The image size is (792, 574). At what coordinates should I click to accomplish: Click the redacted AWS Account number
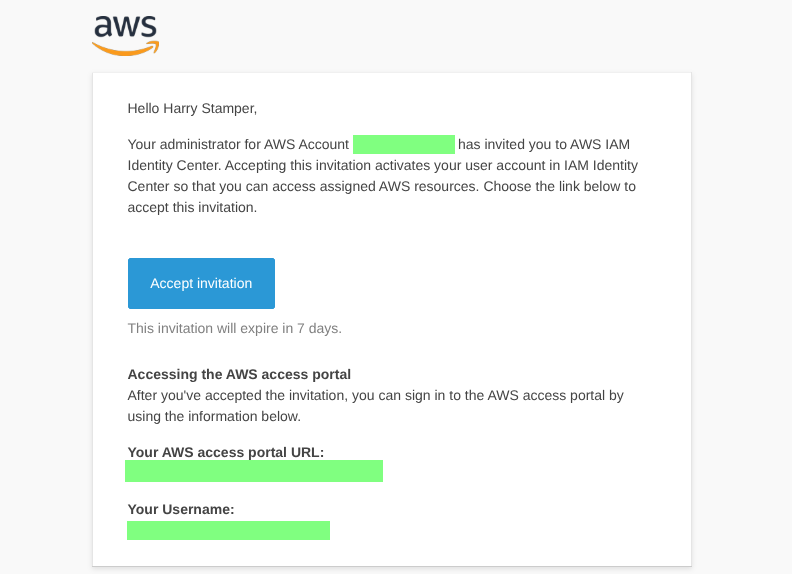click(404, 144)
